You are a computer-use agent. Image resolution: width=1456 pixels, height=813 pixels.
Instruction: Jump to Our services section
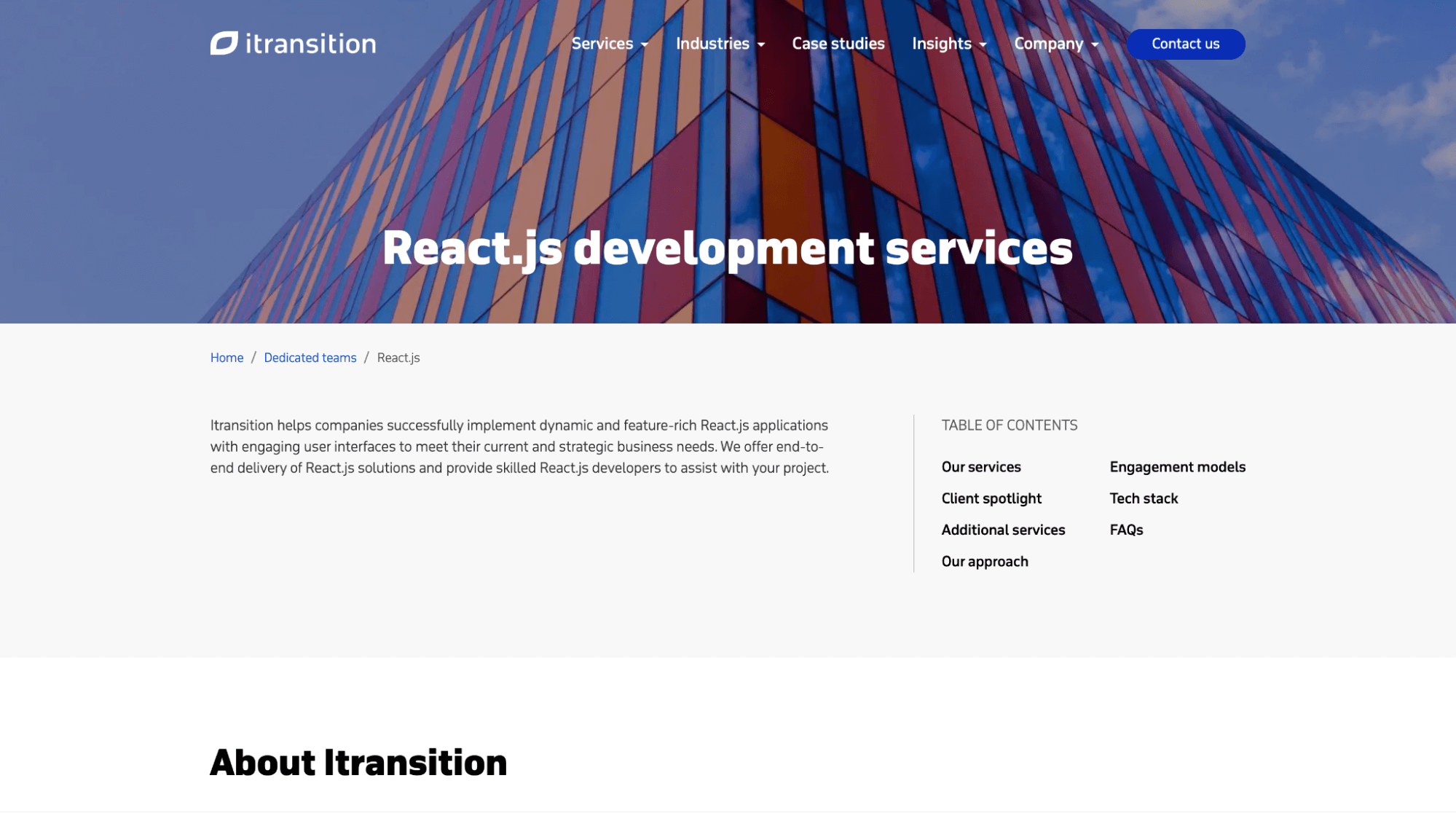(x=981, y=467)
